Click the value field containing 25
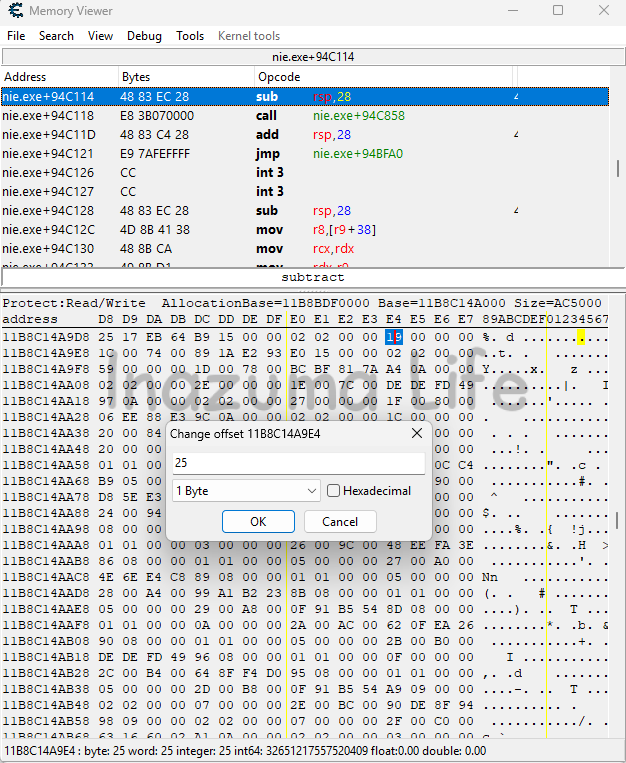Screen dimensions: 626x763 point(298,463)
